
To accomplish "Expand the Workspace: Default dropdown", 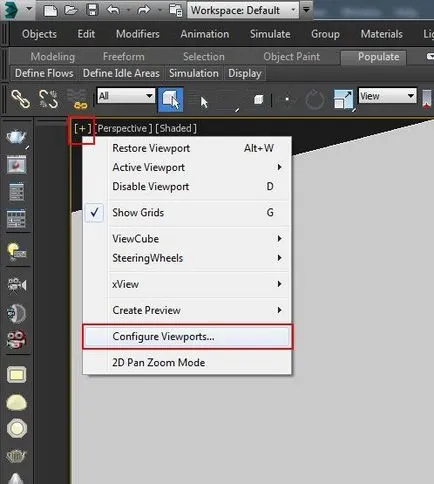I will point(243,10).
